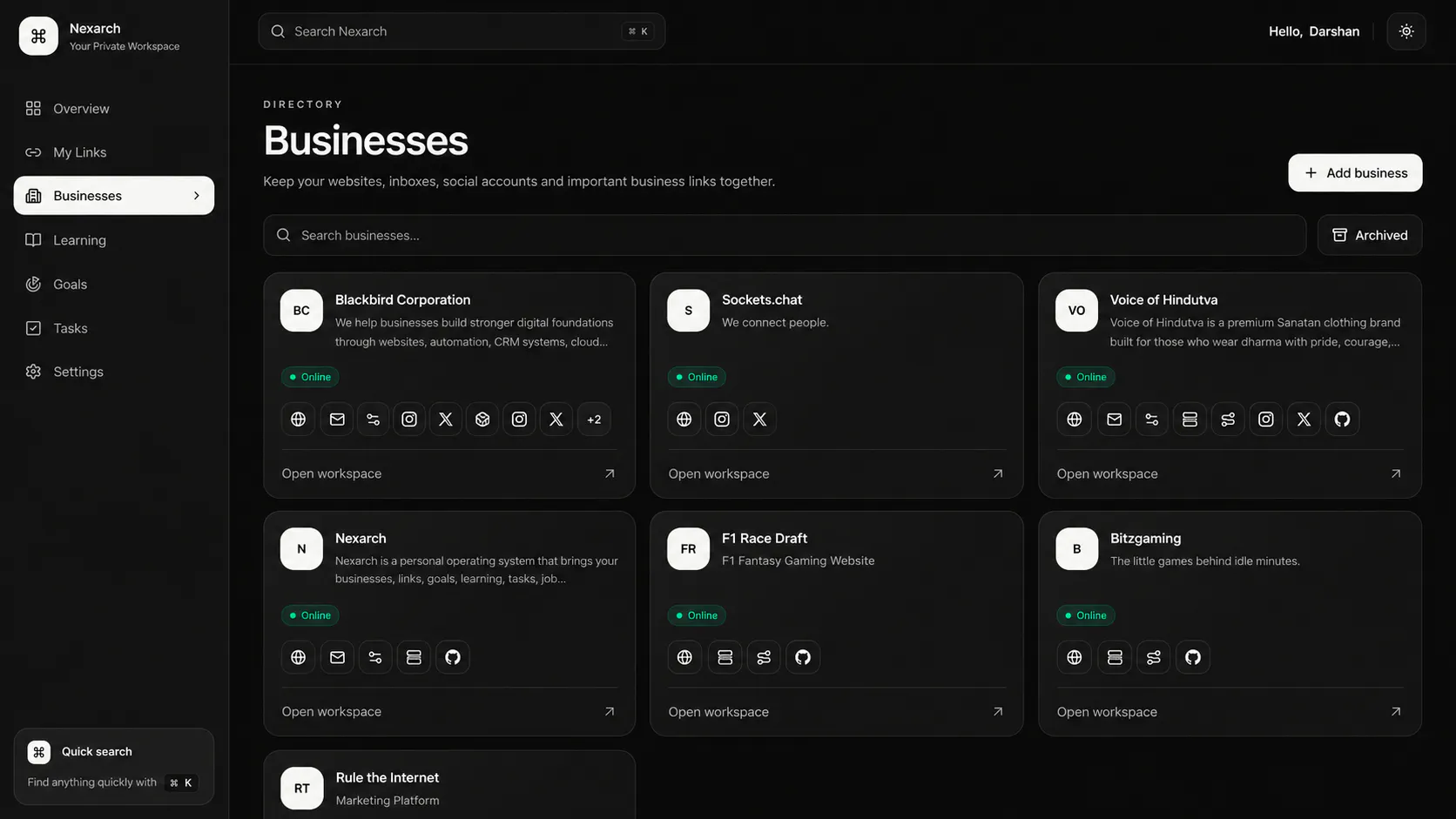The height and width of the screenshot is (819, 1456).
Task: Open Goals in the sidebar
Action: click(x=114, y=285)
